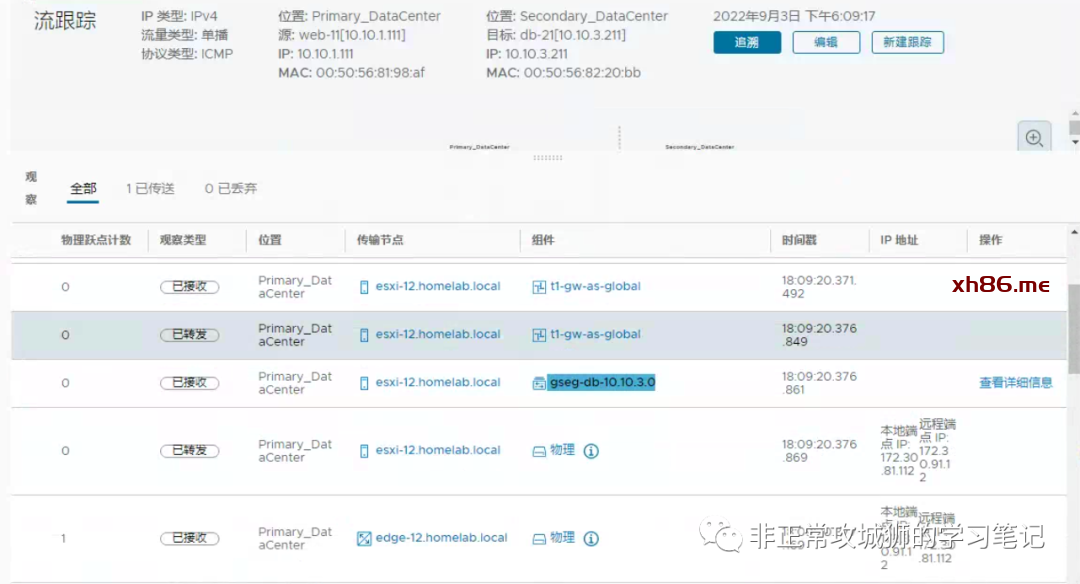Open edge-12.homelab.local transport node link
Image resolution: width=1080 pixels, height=584 pixels.
441,538
